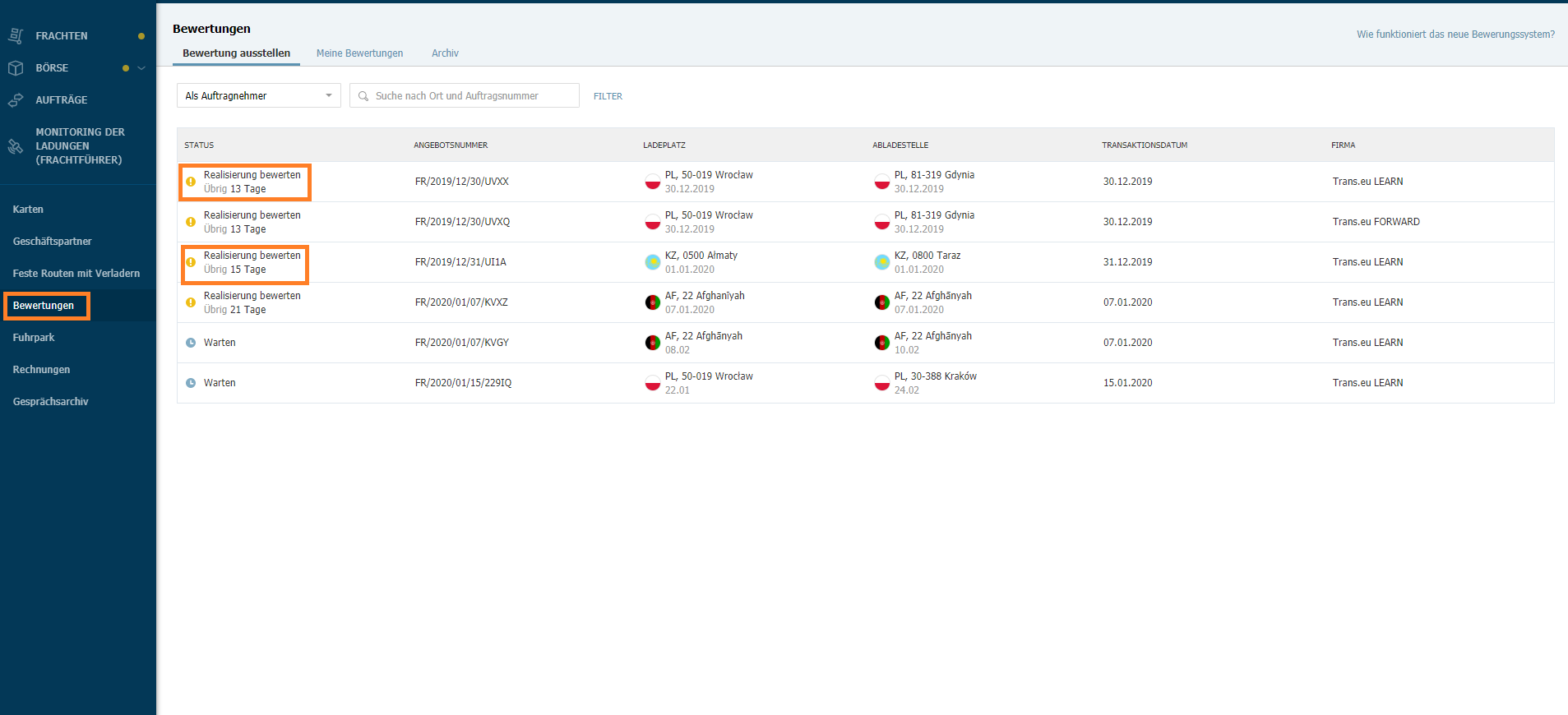Click 'PL, 30-388 Kraków' unloading place
The width and height of the screenshot is (1568, 715).
click(936, 376)
